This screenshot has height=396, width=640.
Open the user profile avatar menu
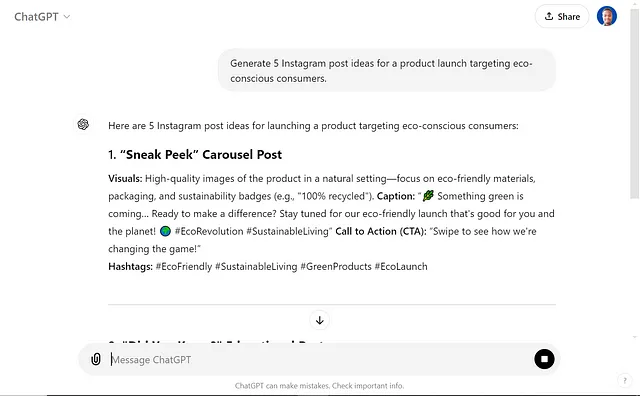pyautogui.click(x=607, y=16)
